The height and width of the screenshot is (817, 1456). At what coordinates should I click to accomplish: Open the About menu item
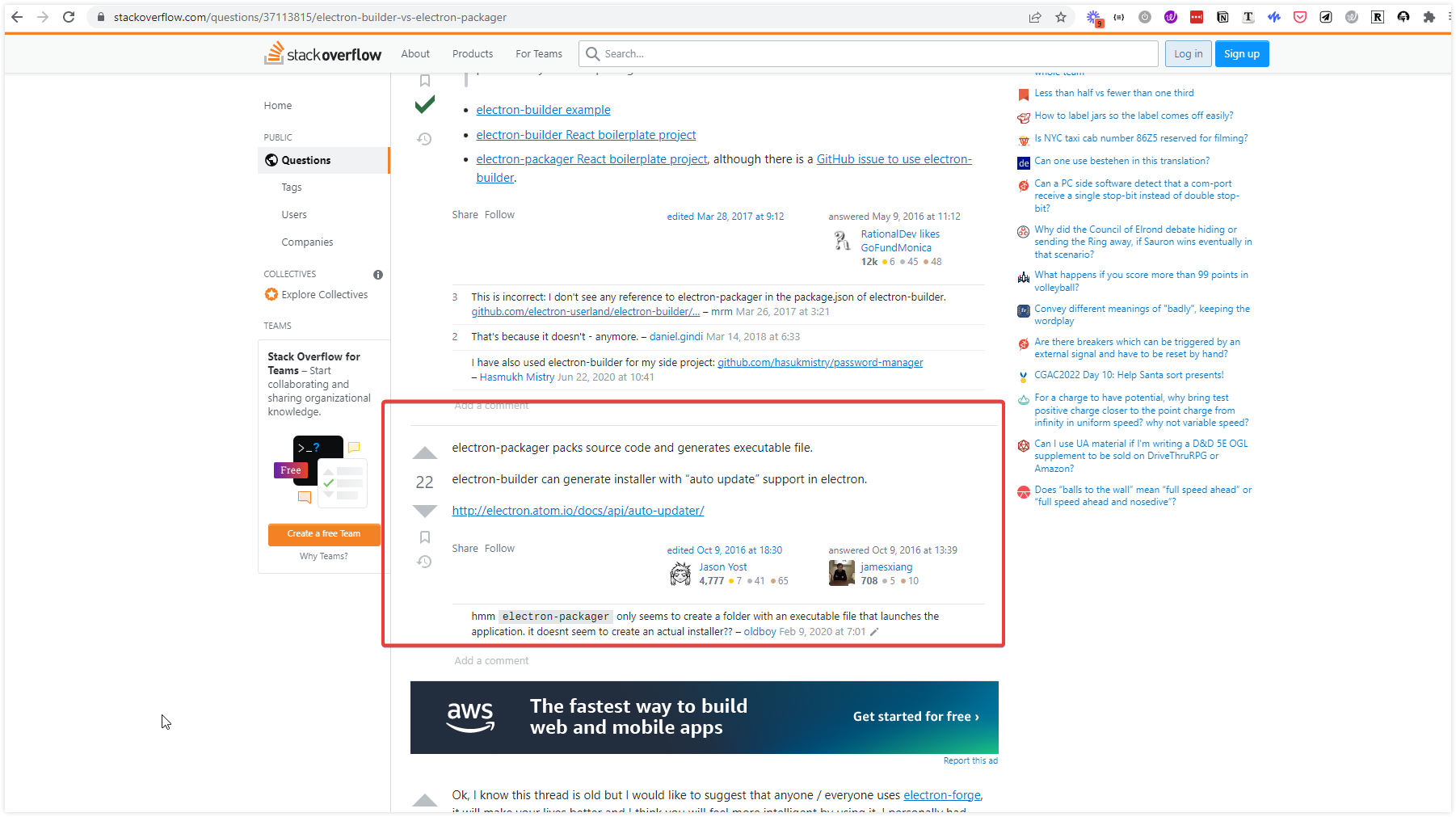pos(415,54)
